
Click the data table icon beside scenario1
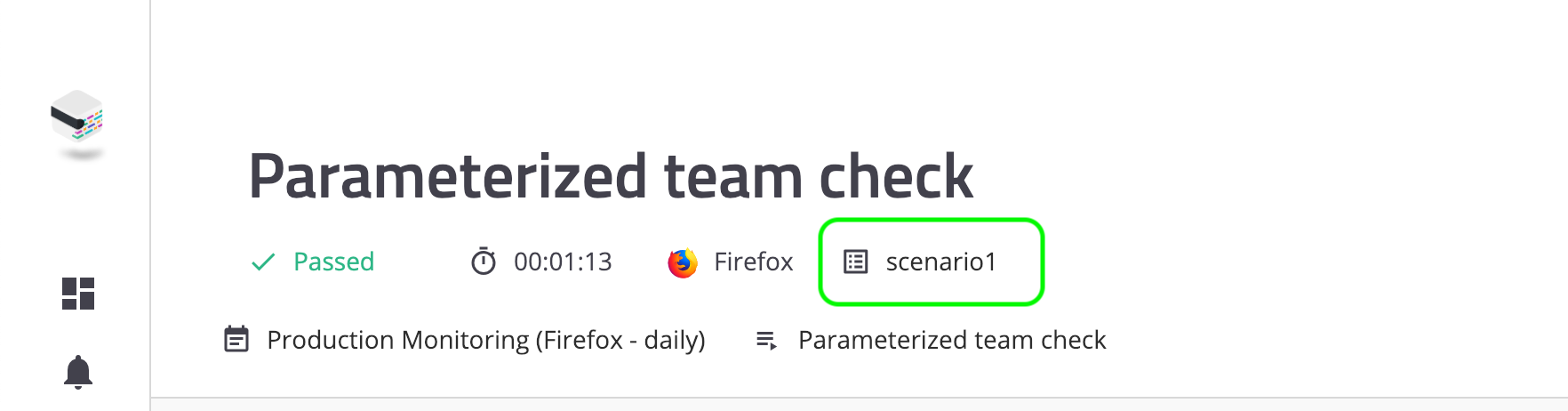[x=855, y=262]
